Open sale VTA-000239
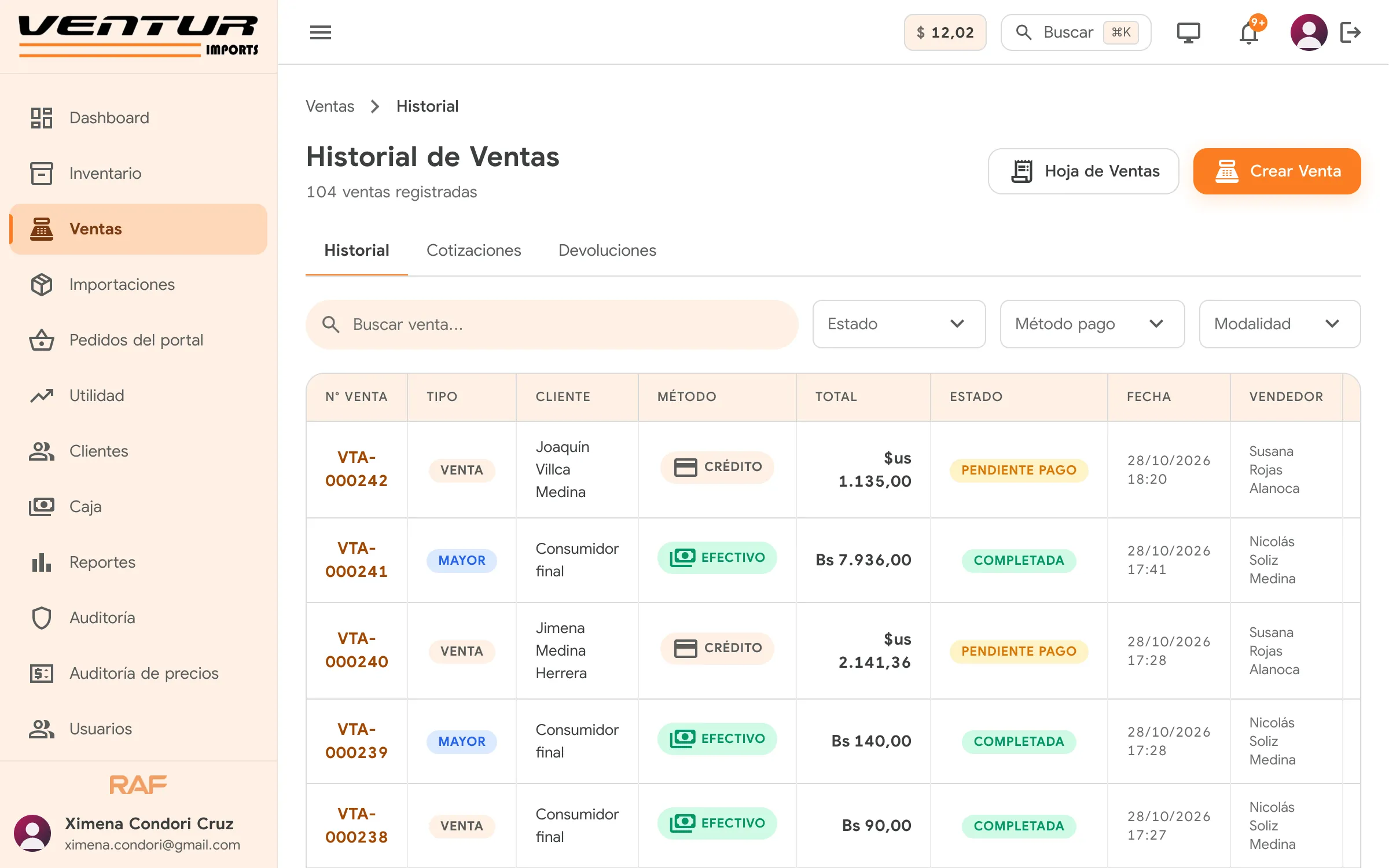 (357, 741)
